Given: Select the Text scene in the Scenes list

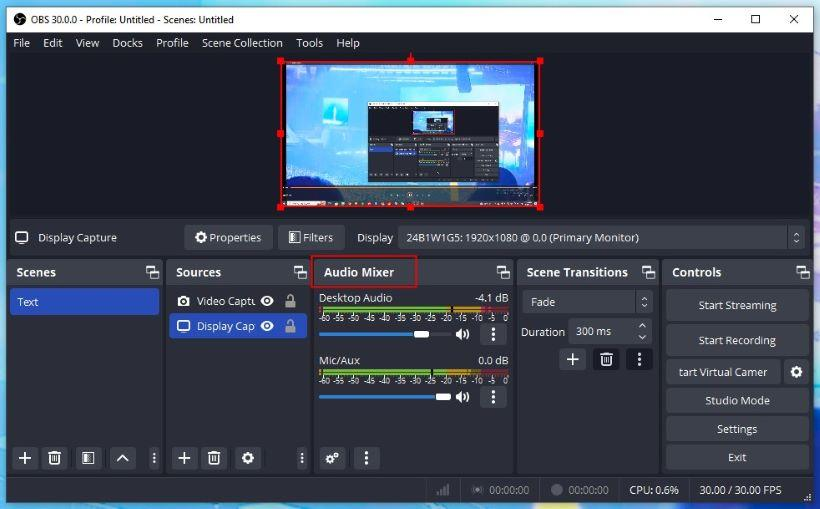Looking at the screenshot, I should pos(84,302).
